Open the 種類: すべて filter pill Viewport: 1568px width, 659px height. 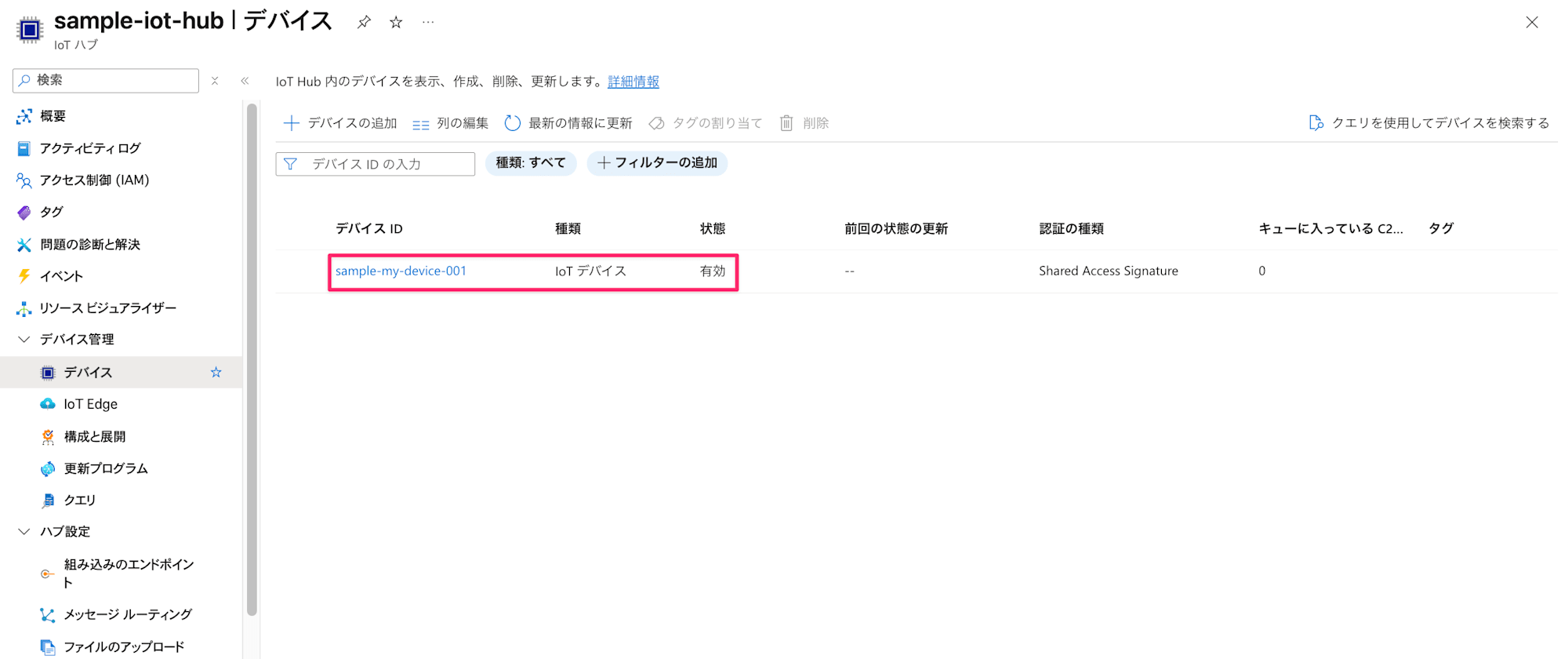[x=531, y=163]
